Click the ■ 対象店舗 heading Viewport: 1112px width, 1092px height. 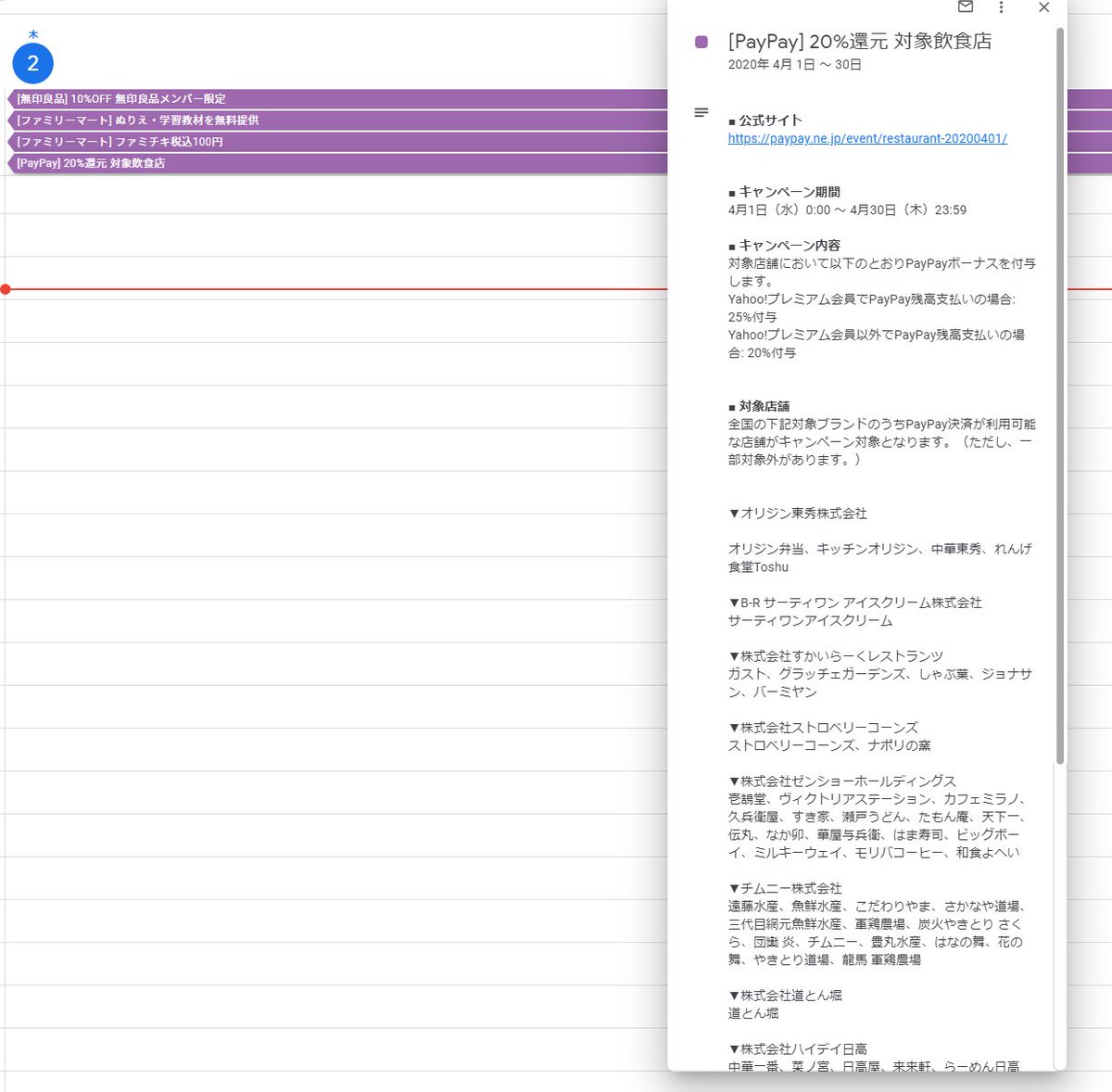[x=759, y=406]
